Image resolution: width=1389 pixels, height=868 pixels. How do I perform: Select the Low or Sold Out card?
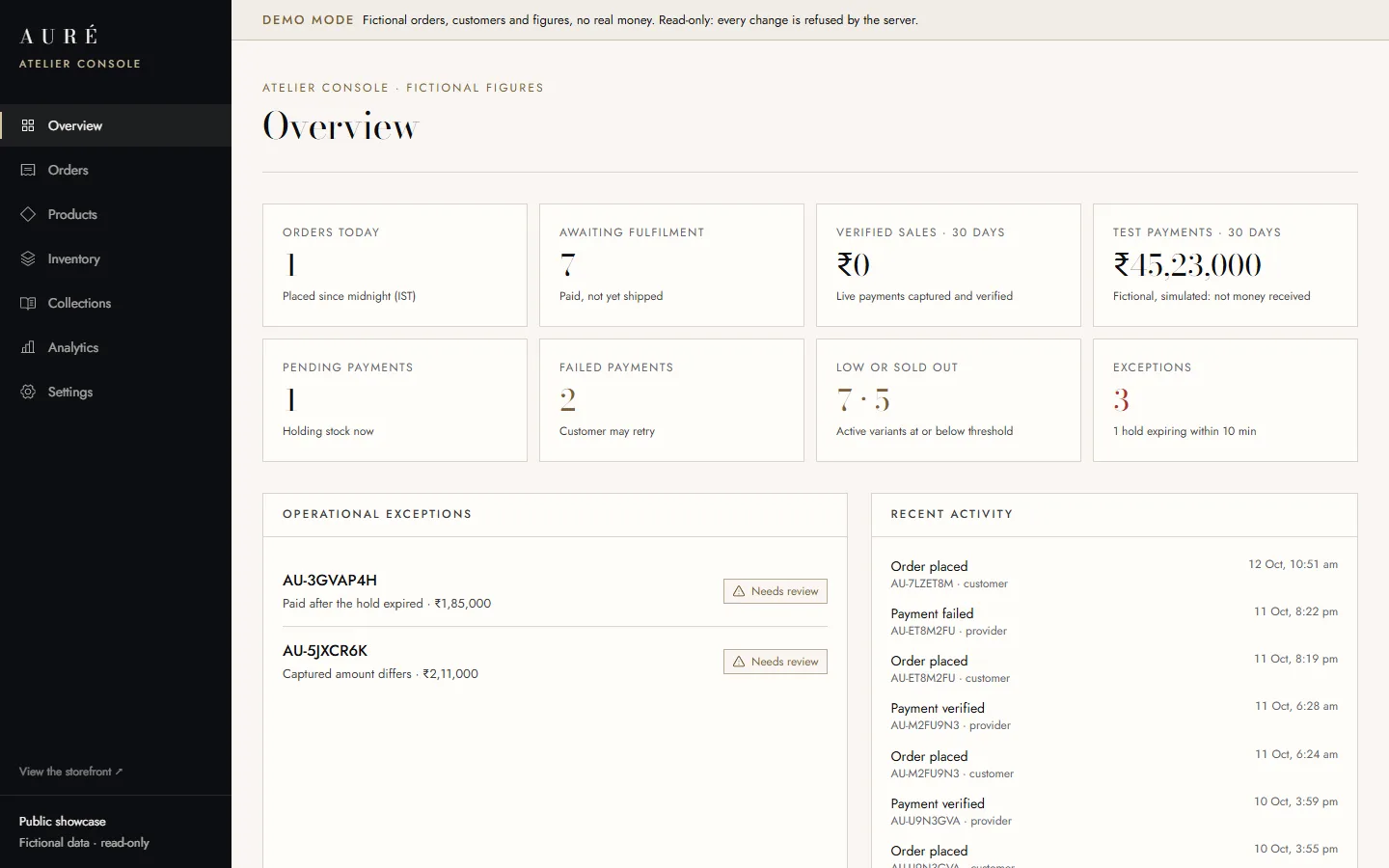pos(948,400)
